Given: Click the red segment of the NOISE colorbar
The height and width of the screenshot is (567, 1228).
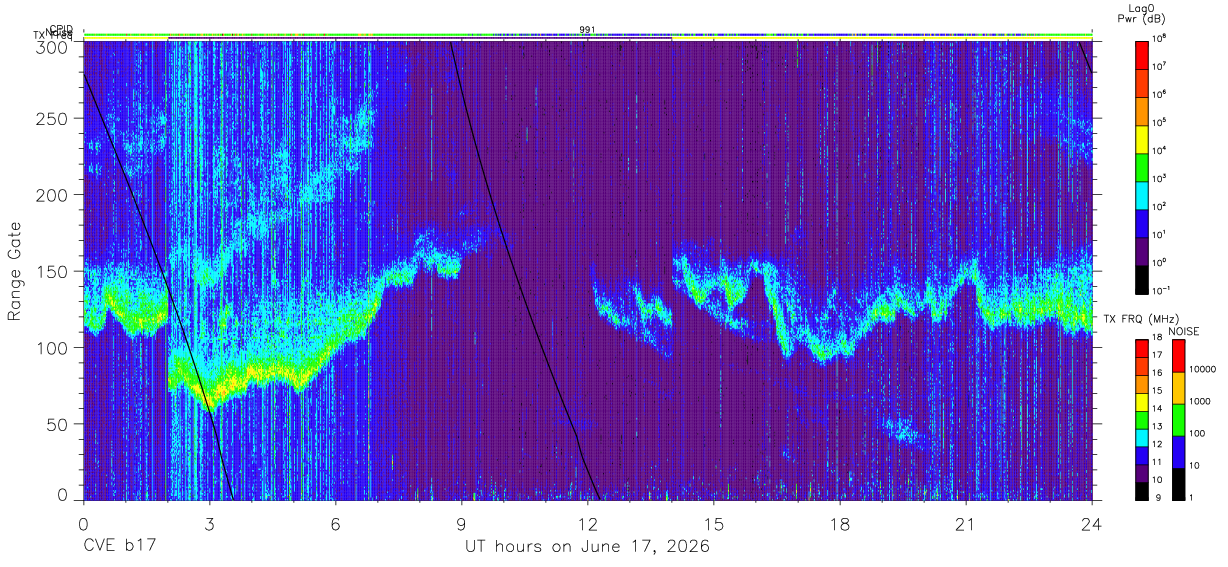Looking at the screenshot, I should pos(1178,356).
